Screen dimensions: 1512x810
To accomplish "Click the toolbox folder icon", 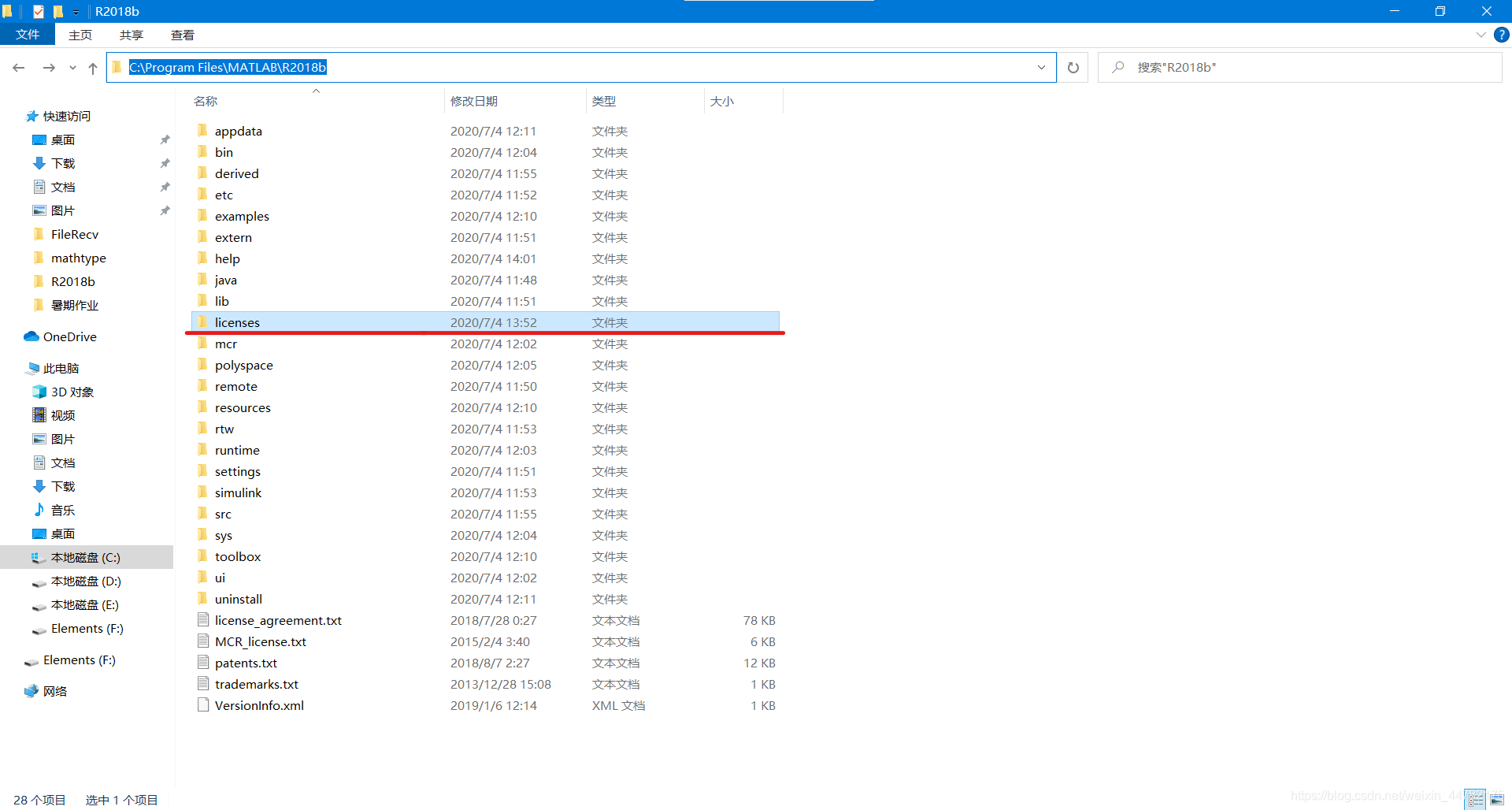I will [202, 555].
